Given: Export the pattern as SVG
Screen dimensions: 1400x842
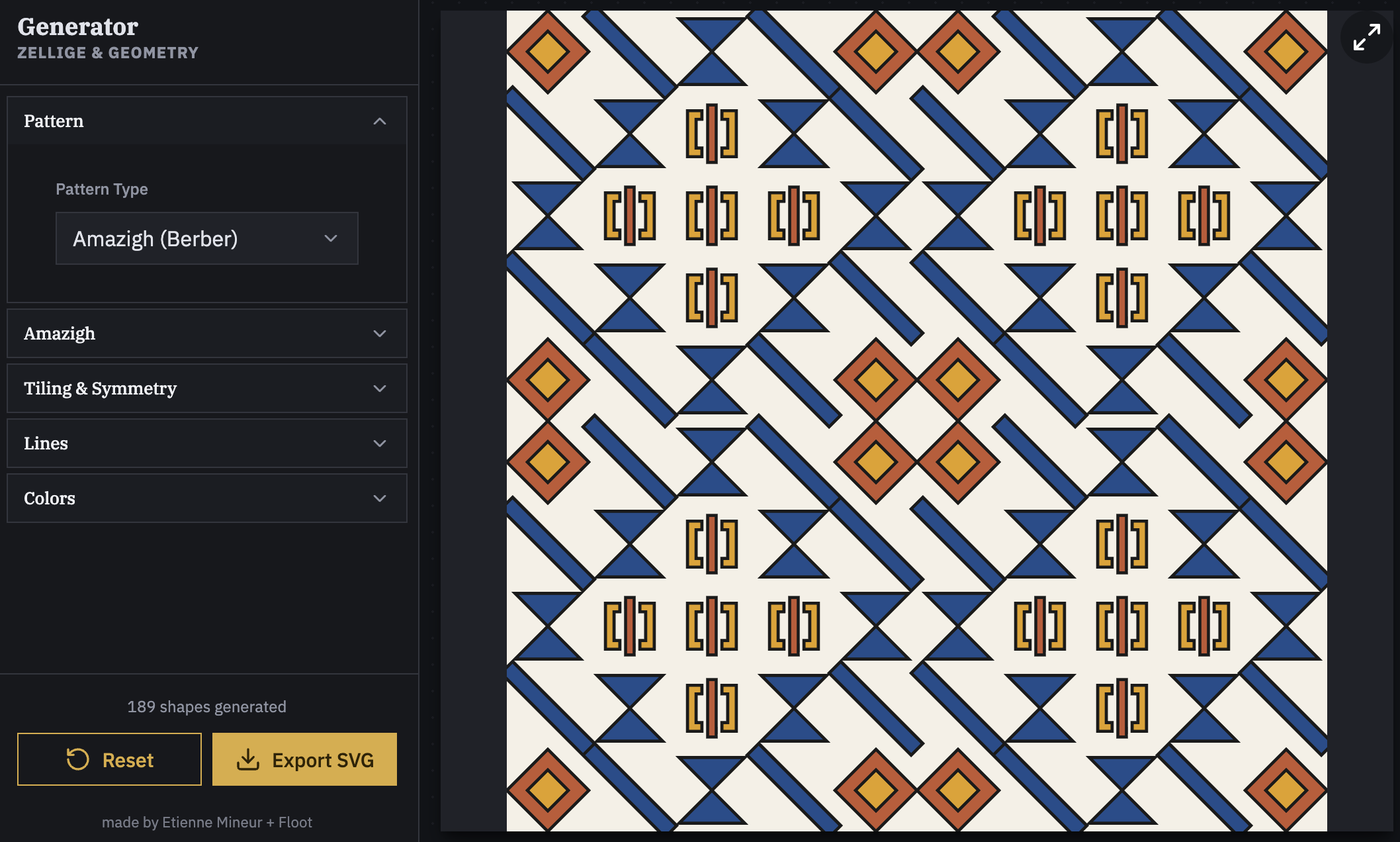Looking at the screenshot, I should [304, 759].
